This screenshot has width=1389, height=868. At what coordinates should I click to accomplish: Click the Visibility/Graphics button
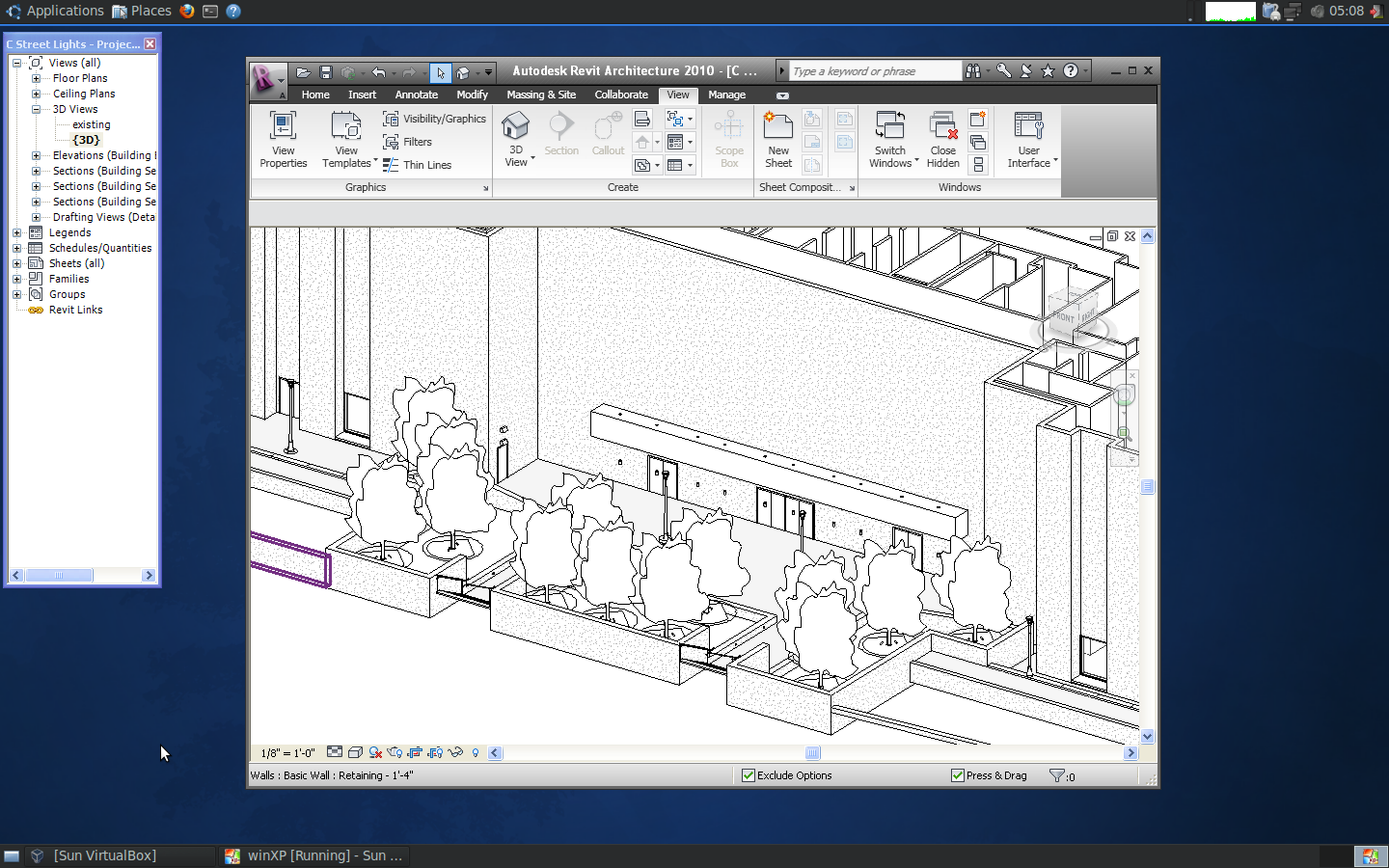tap(434, 119)
